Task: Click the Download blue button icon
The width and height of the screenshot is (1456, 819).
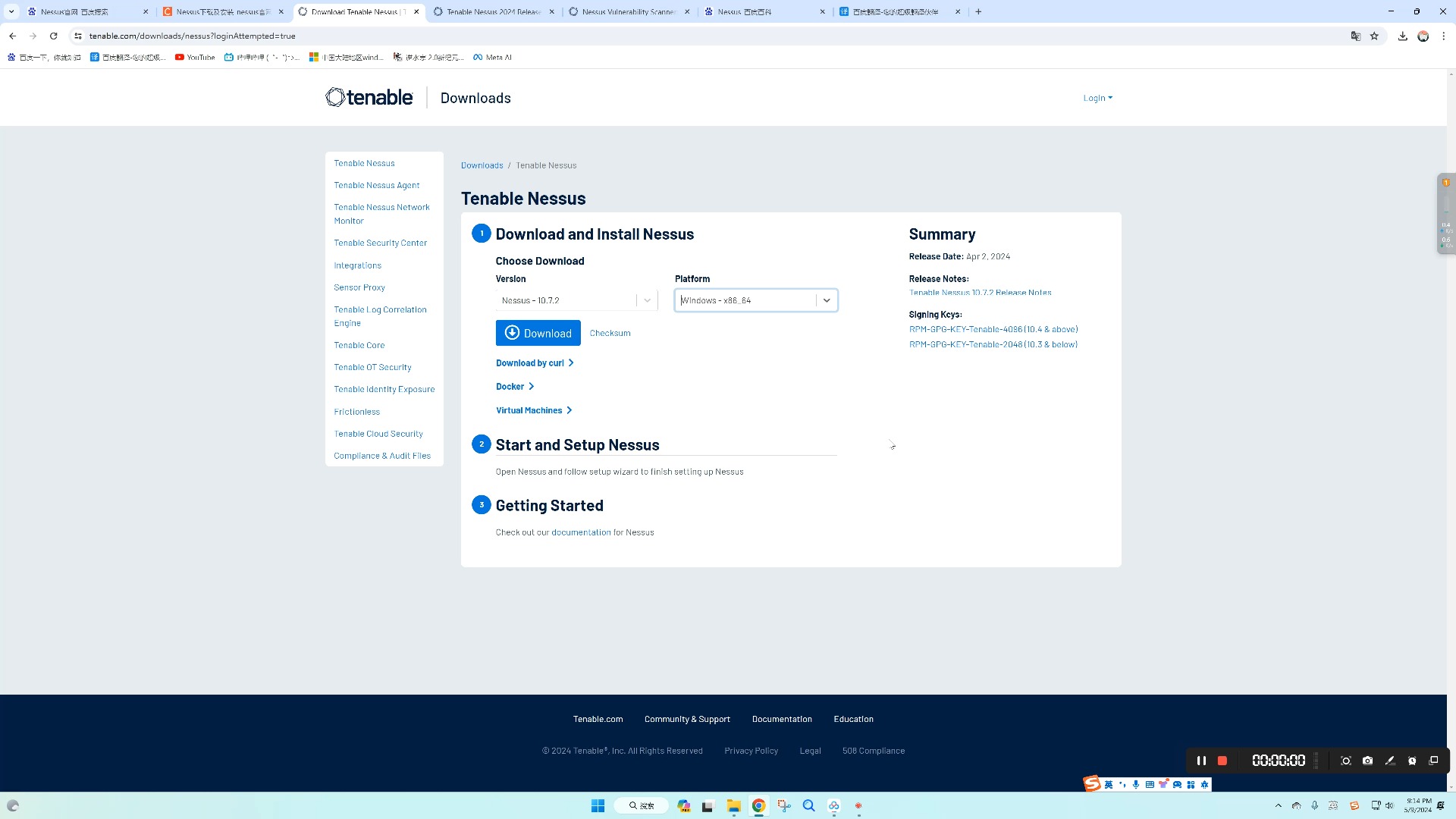Action: tap(539, 334)
